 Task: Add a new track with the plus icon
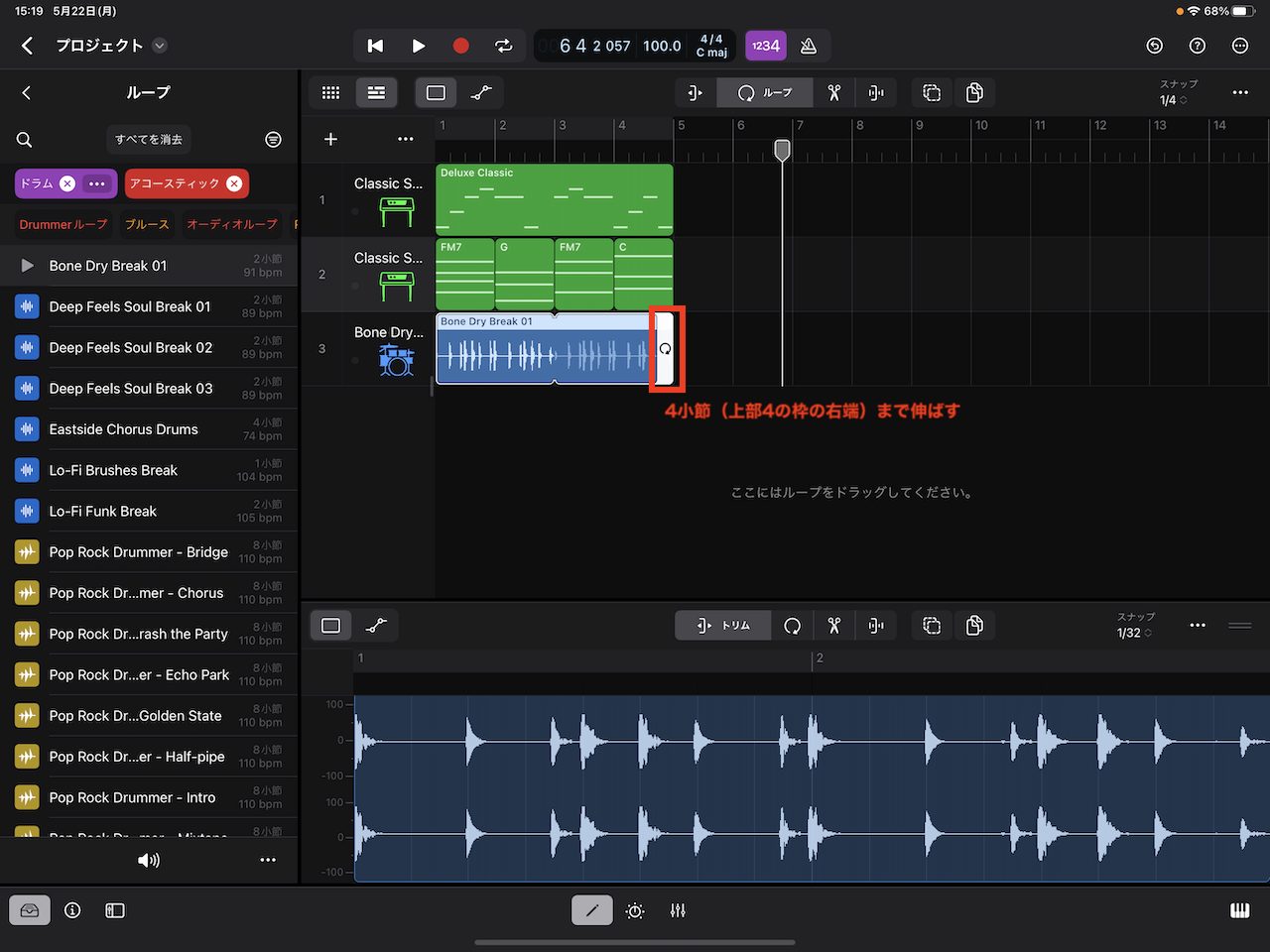(331, 139)
